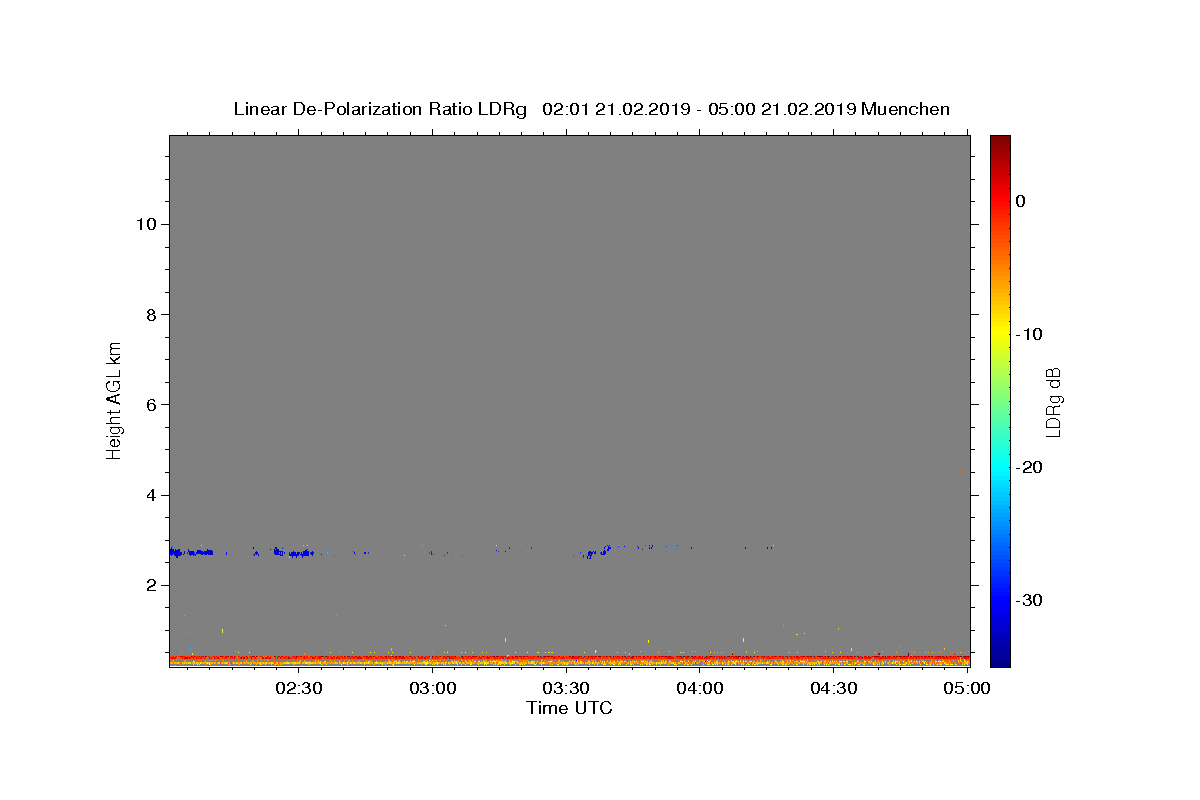Click the 03:00 time tick label

433,688
